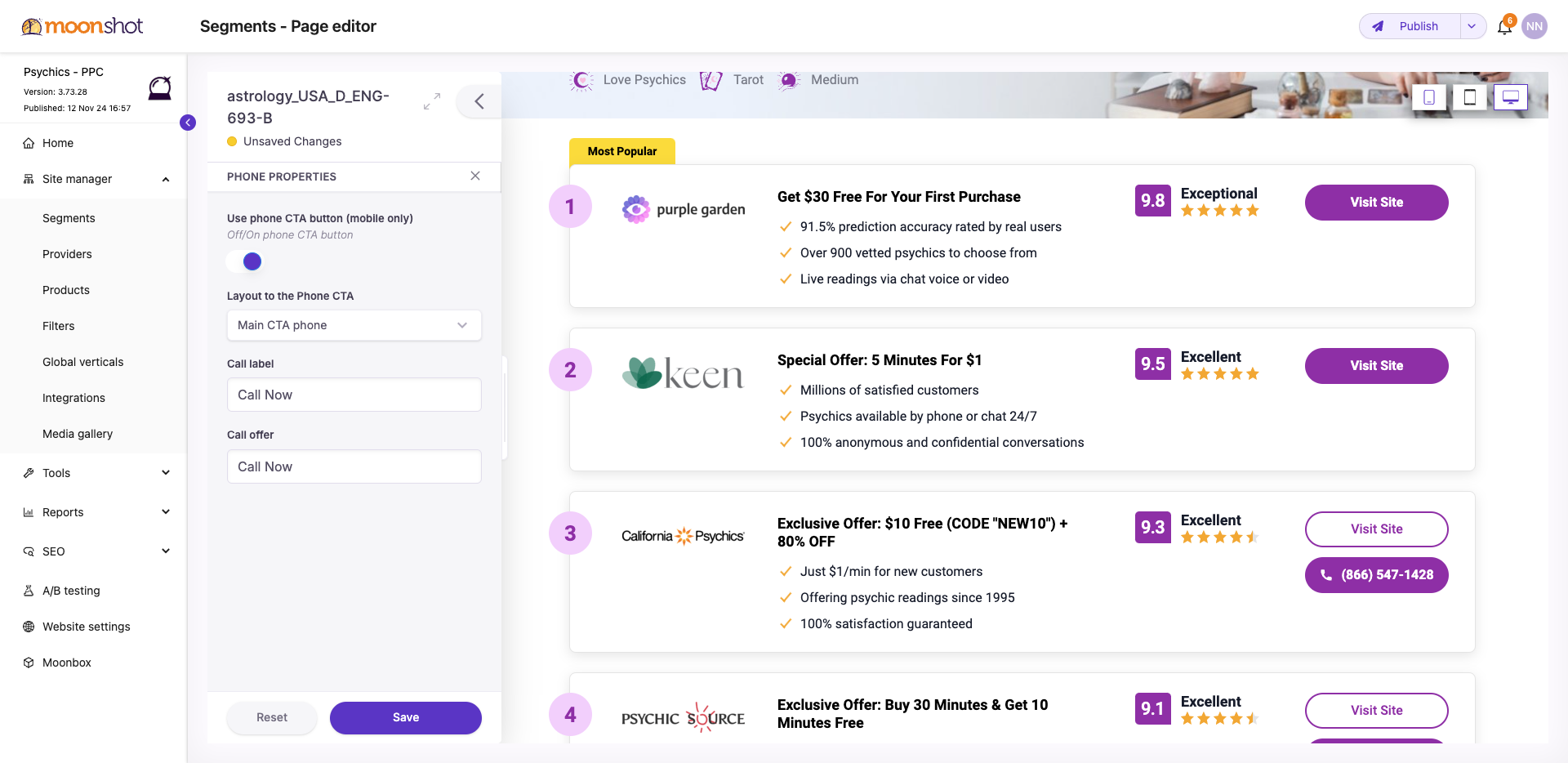
Task: Open Filters in Site manager
Action: [59, 326]
